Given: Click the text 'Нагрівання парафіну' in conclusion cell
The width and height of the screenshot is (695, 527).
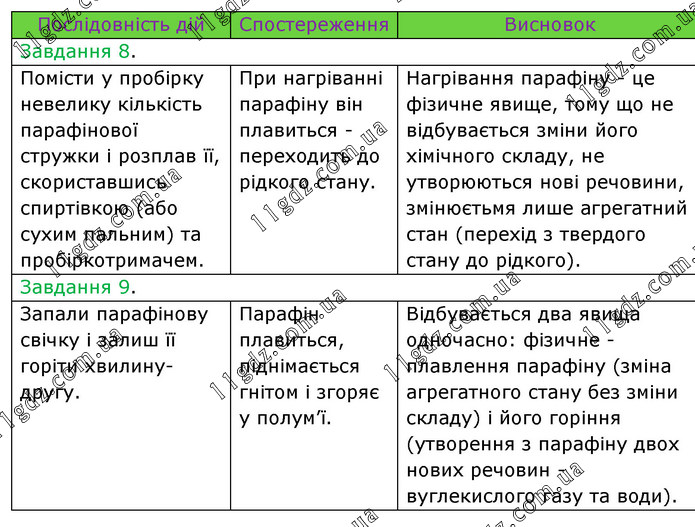Looking at the screenshot, I should (508, 79).
